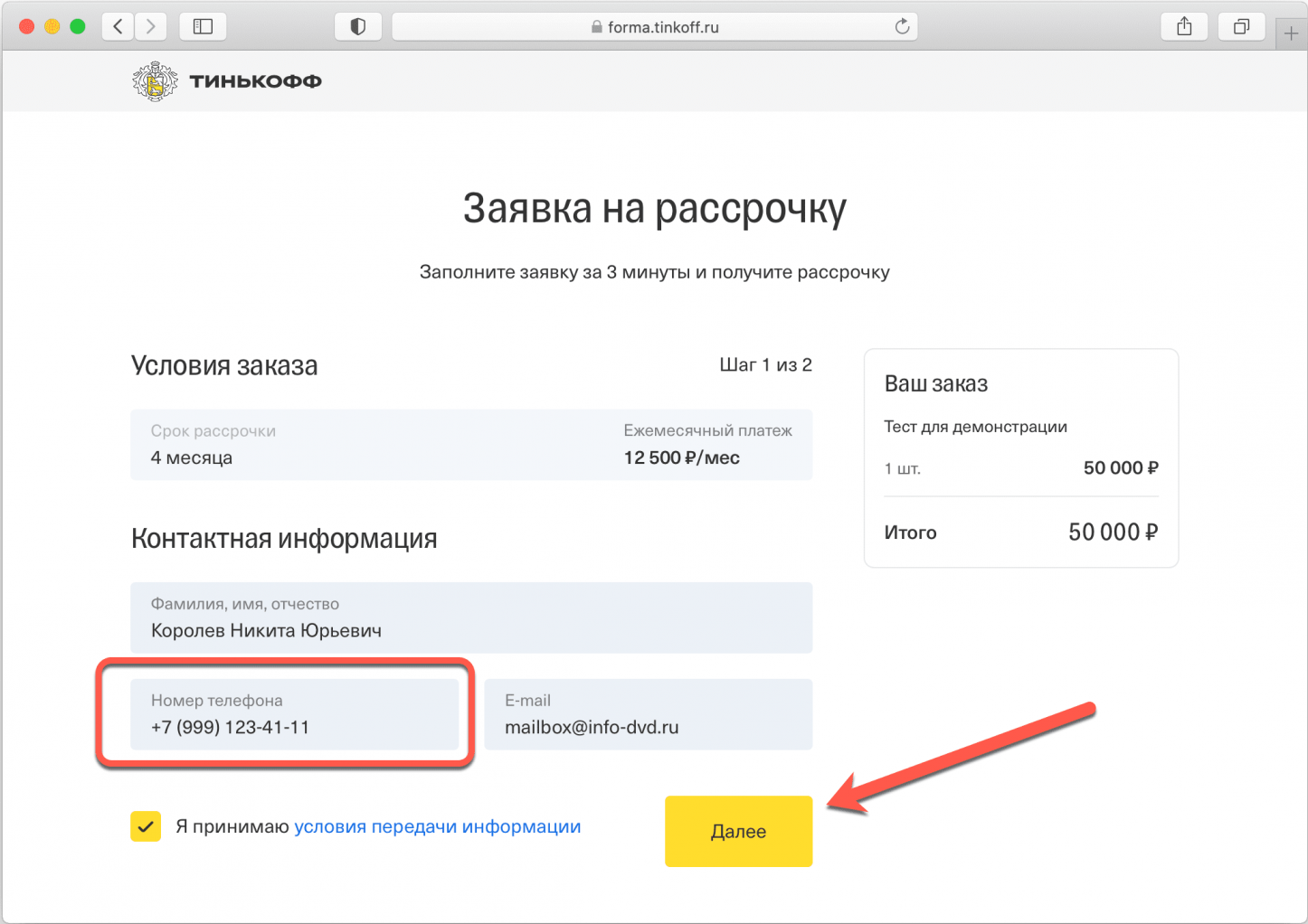Open the privacy shield report icon
1308x924 pixels.
[x=358, y=27]
